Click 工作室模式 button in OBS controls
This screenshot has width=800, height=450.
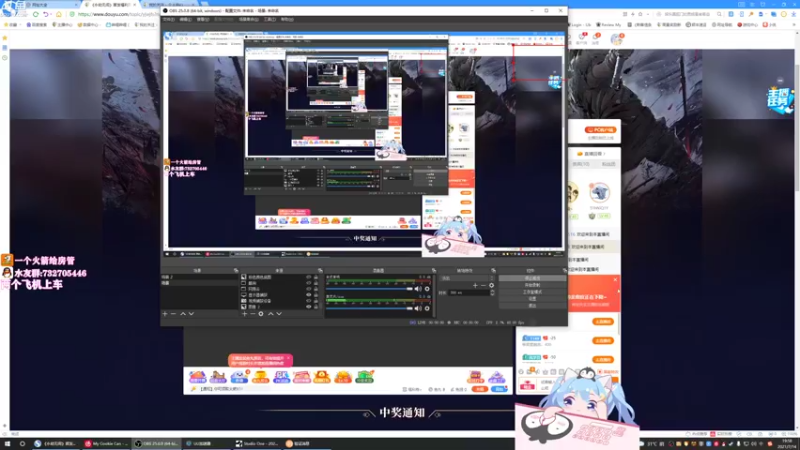(532, 292)
